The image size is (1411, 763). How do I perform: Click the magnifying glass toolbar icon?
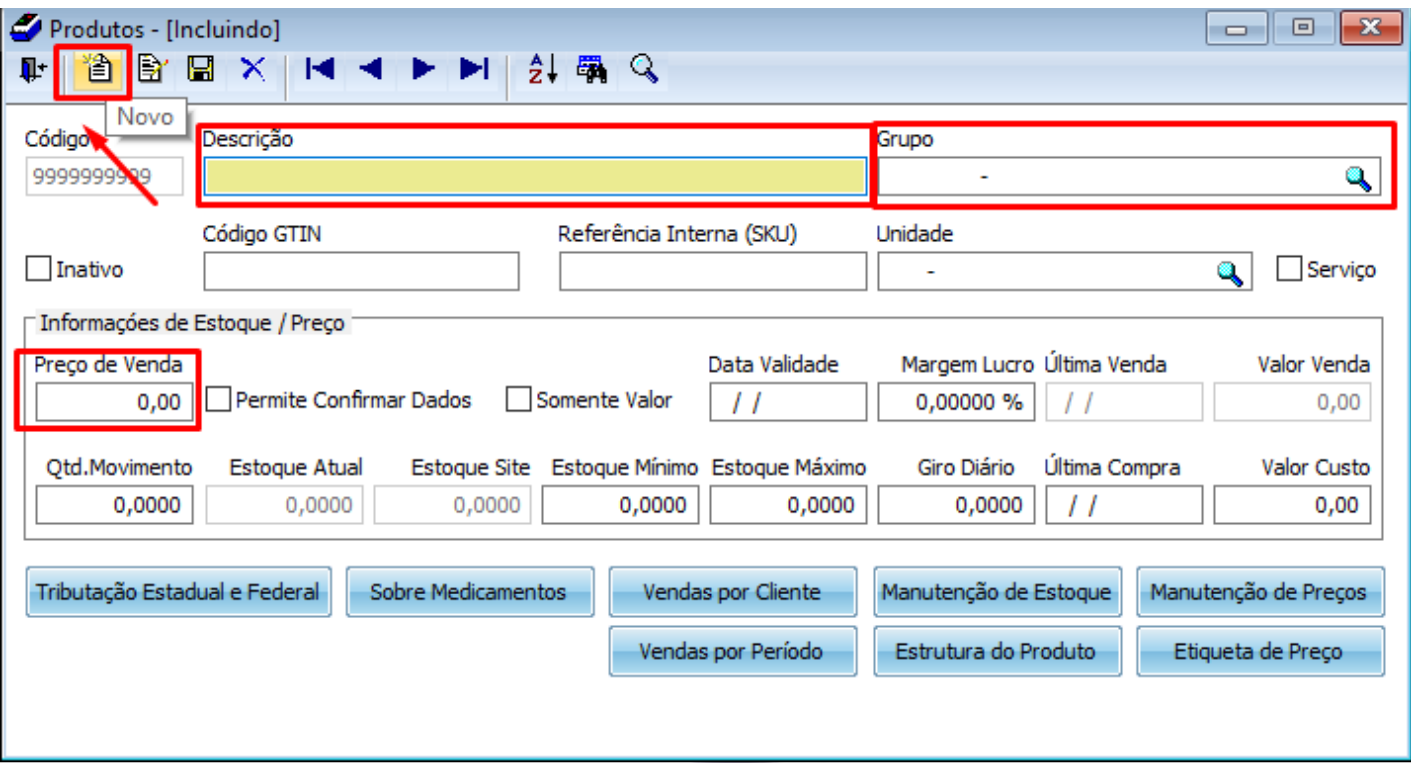(644, 69)
